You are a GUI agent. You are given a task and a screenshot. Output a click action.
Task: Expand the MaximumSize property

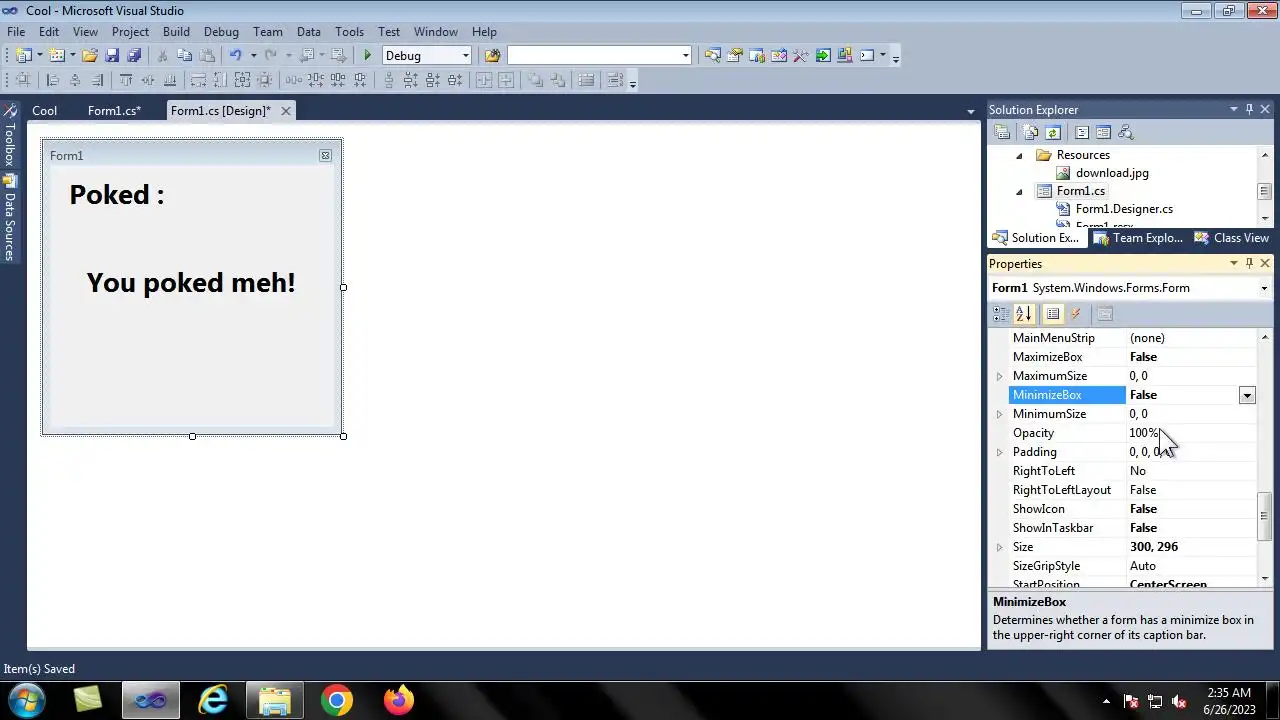999,376
